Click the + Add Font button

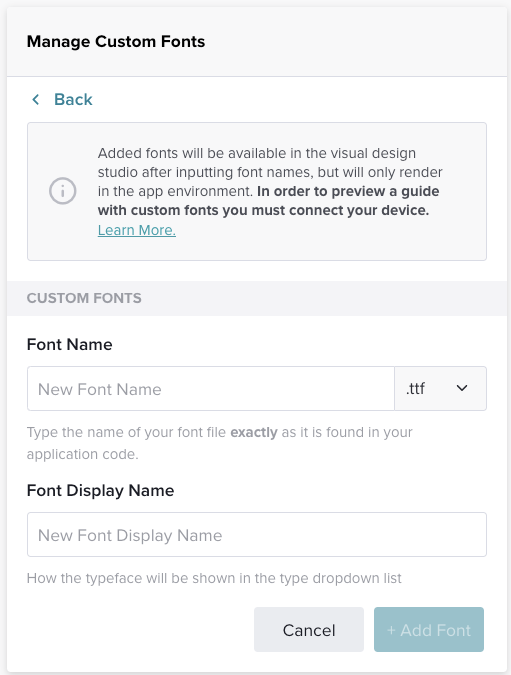[x=429, y=629]
